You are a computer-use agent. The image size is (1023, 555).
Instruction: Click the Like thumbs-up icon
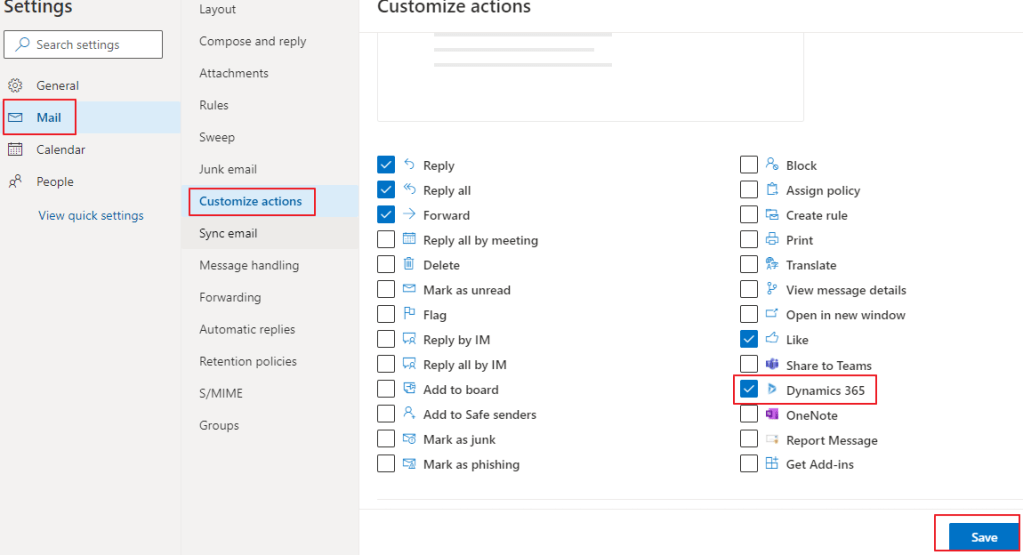click(771, 340)
